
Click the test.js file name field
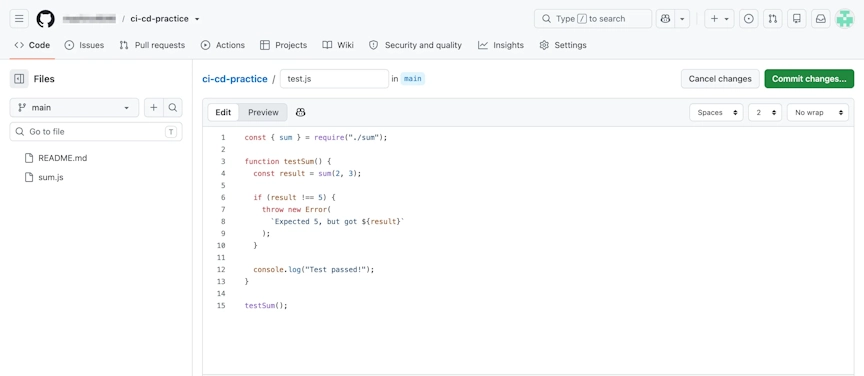334,79
